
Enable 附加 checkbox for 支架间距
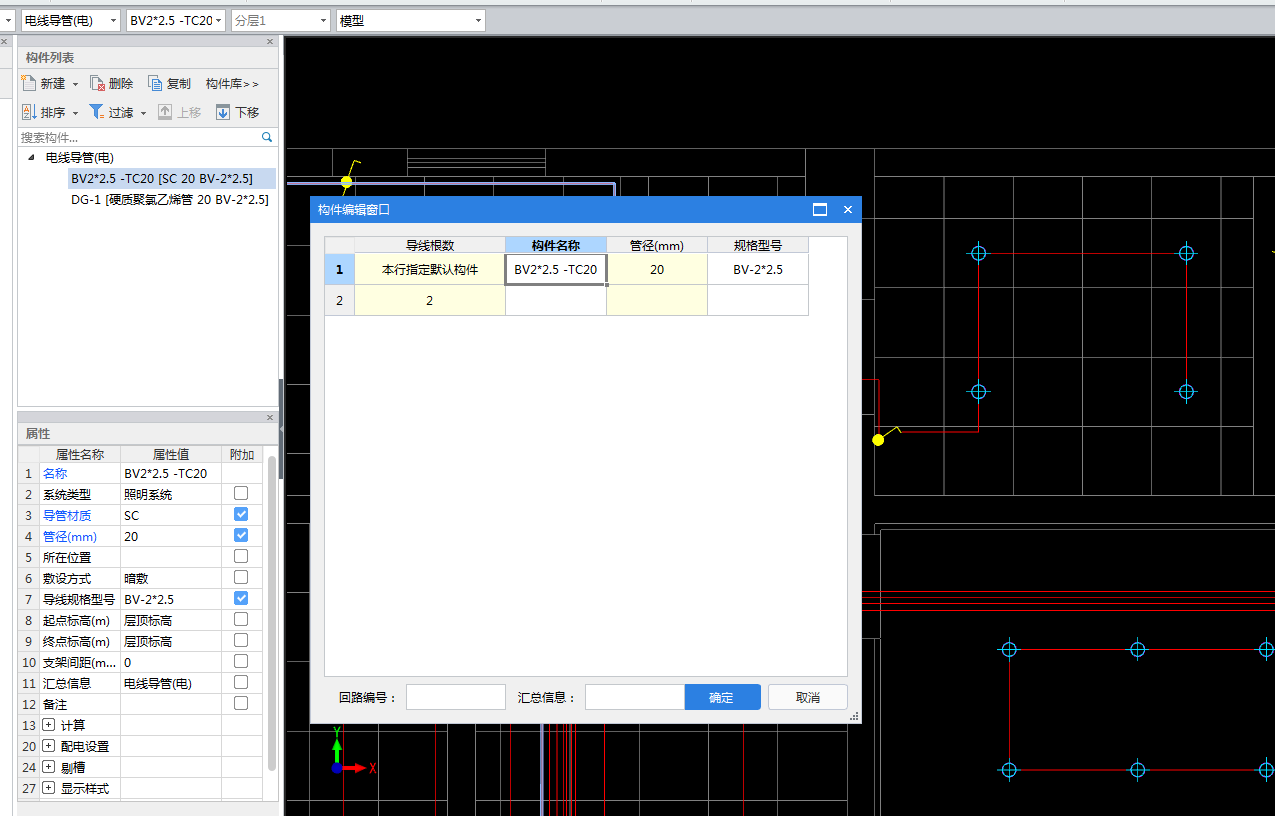(x=241, y=661)
